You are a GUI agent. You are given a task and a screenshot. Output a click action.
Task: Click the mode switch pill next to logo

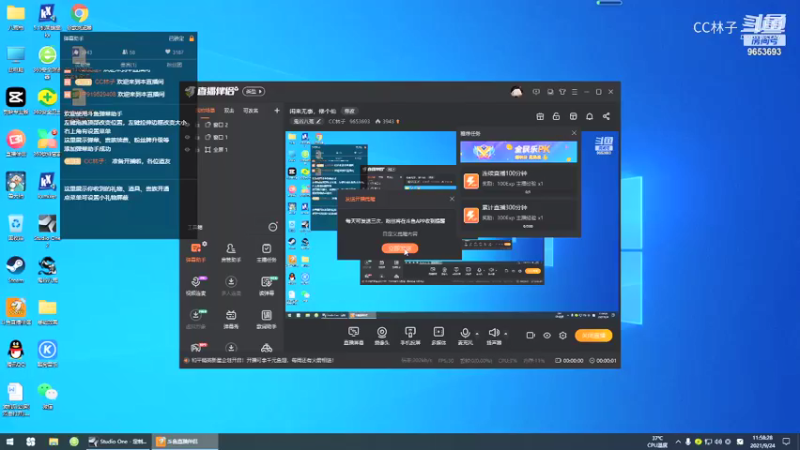pyautogui.click(x=254, y=91)
